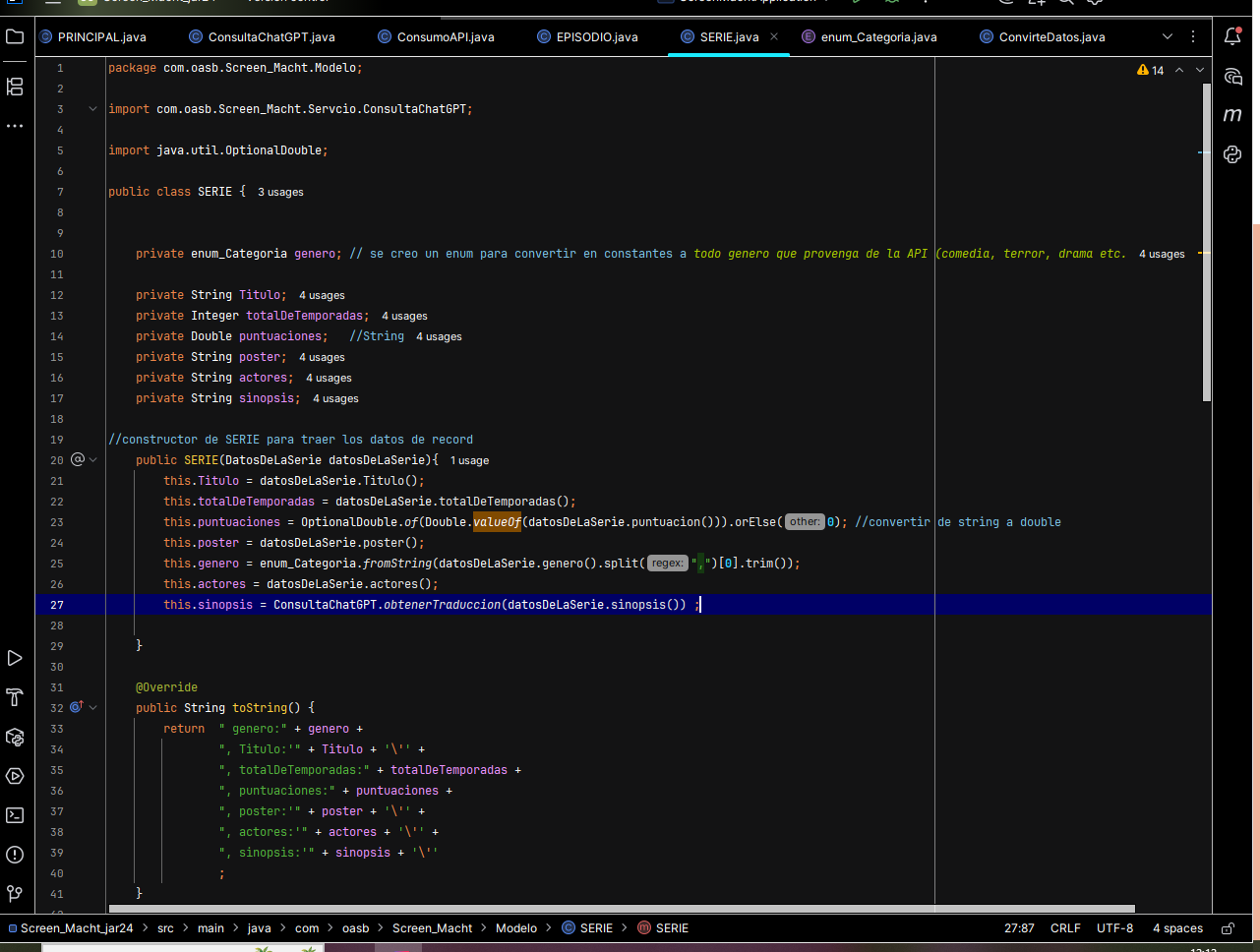
Task: Click the '3 usages' hint on class SERIE
Action: 280,192
